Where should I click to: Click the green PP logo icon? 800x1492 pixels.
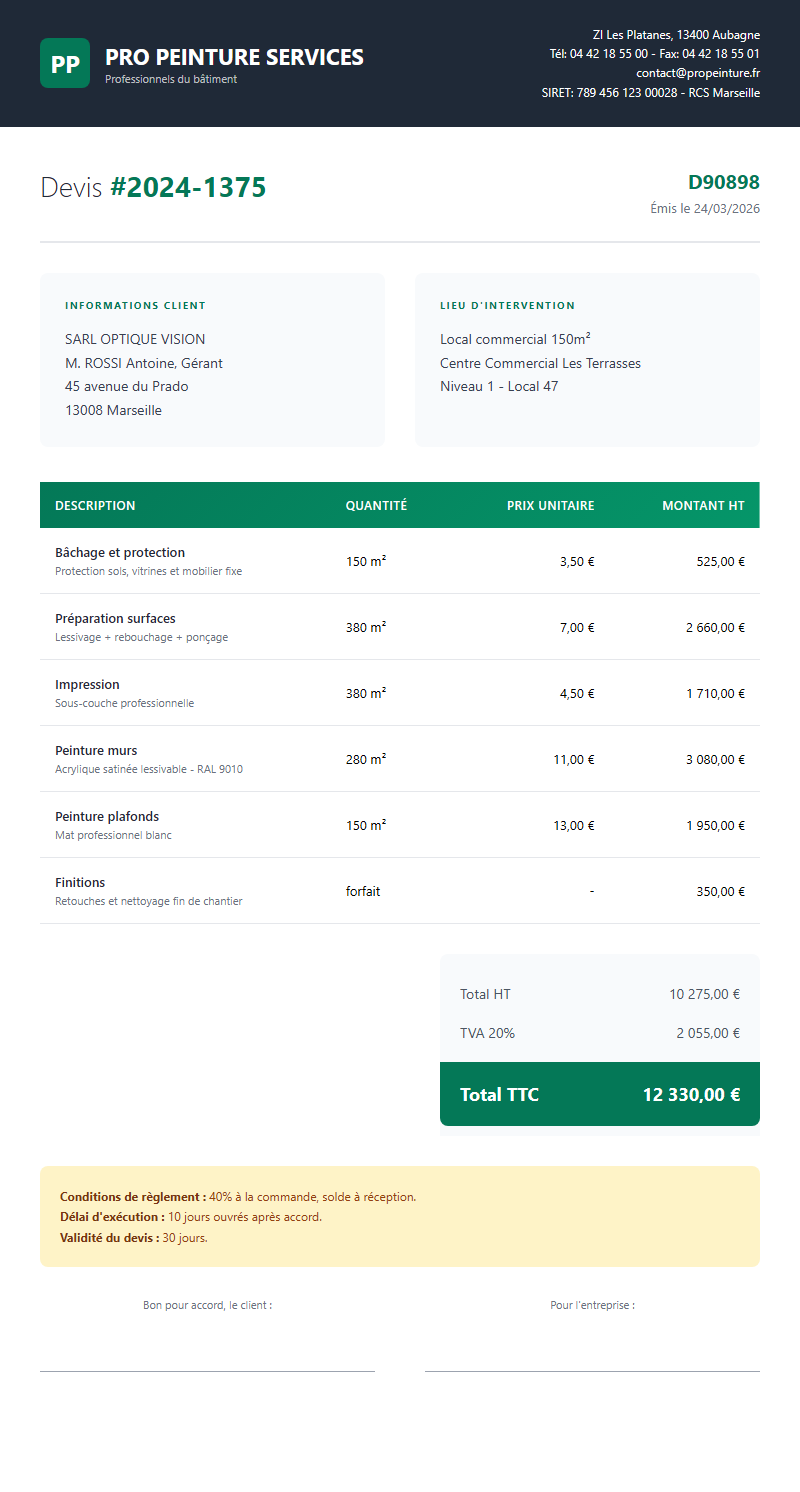(65, 63)
